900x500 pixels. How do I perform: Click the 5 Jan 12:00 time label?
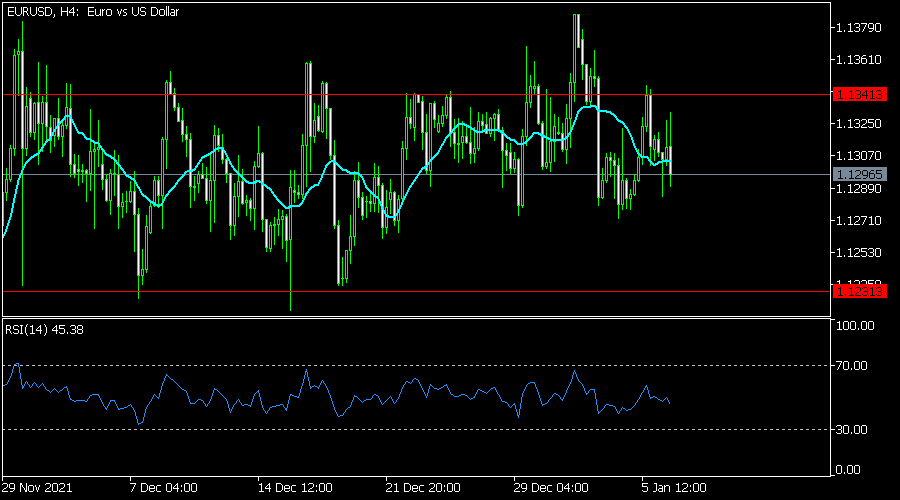(x=674, y=488)
